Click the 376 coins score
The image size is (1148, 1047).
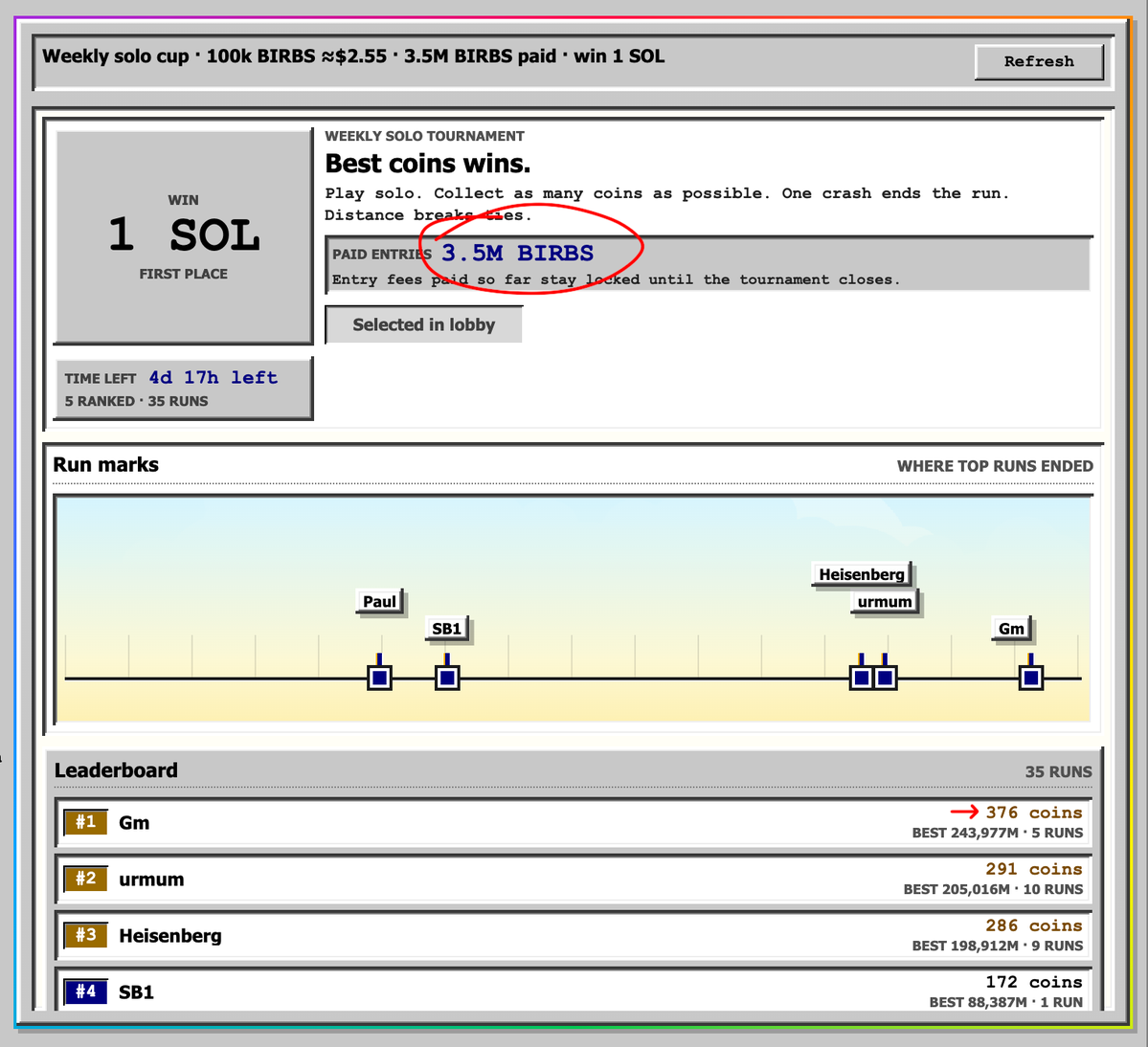tap(1034, 813)
